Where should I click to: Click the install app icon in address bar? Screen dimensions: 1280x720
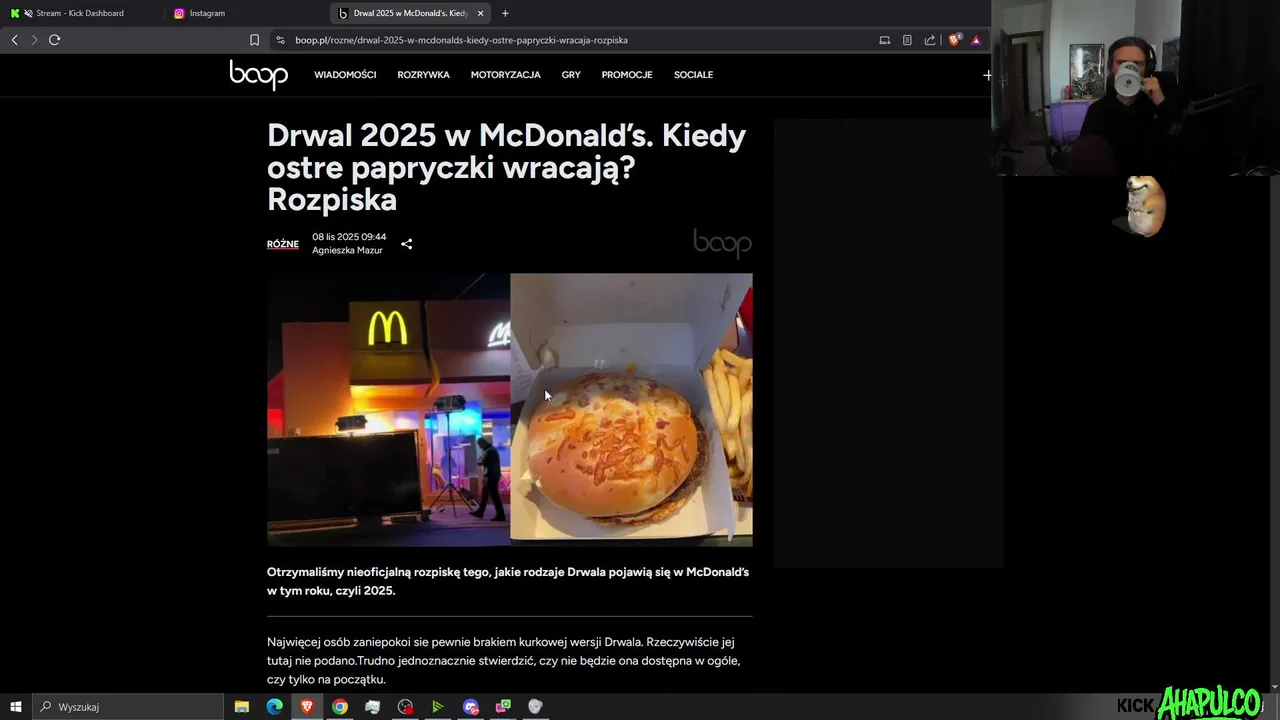pos(884,40)
